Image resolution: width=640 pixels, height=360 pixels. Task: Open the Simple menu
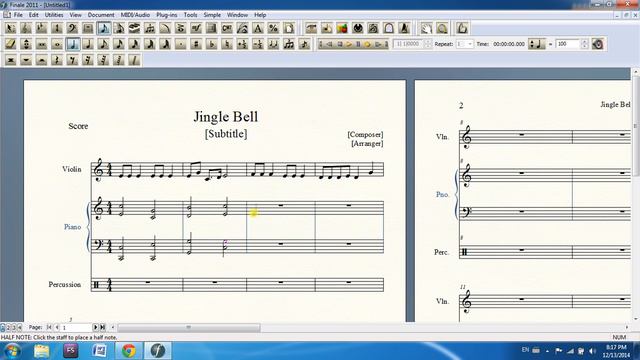tap(212, 15)
